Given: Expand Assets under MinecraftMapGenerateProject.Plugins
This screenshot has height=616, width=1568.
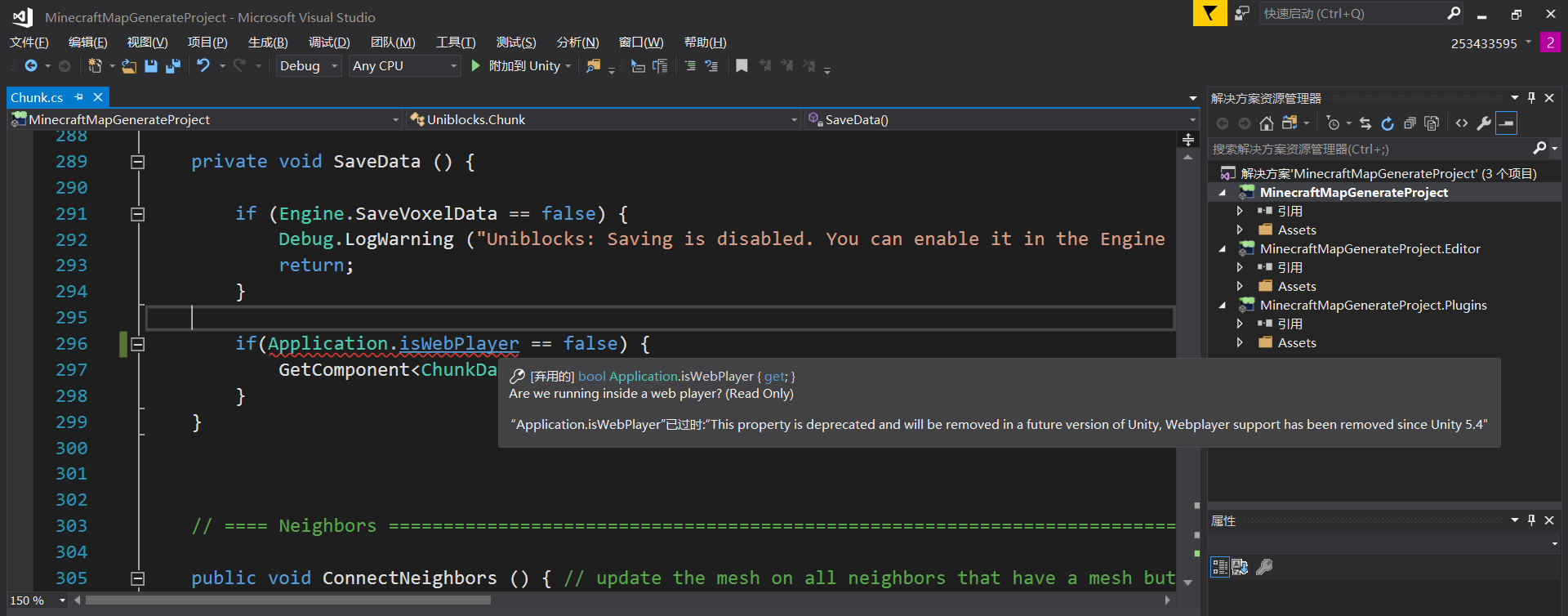Looking at the screenshot, I should coord(1240,343).
